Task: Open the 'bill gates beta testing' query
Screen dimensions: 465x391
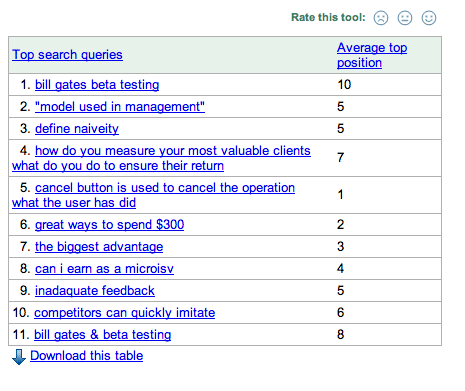Action: click(97, 85)
